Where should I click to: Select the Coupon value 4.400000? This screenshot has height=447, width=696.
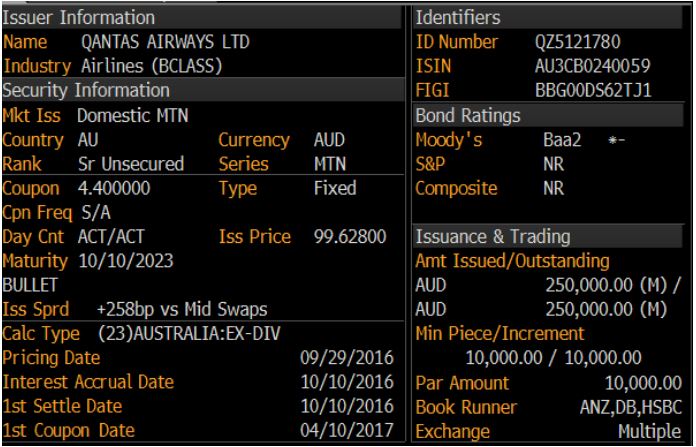[x=114, y=188]
